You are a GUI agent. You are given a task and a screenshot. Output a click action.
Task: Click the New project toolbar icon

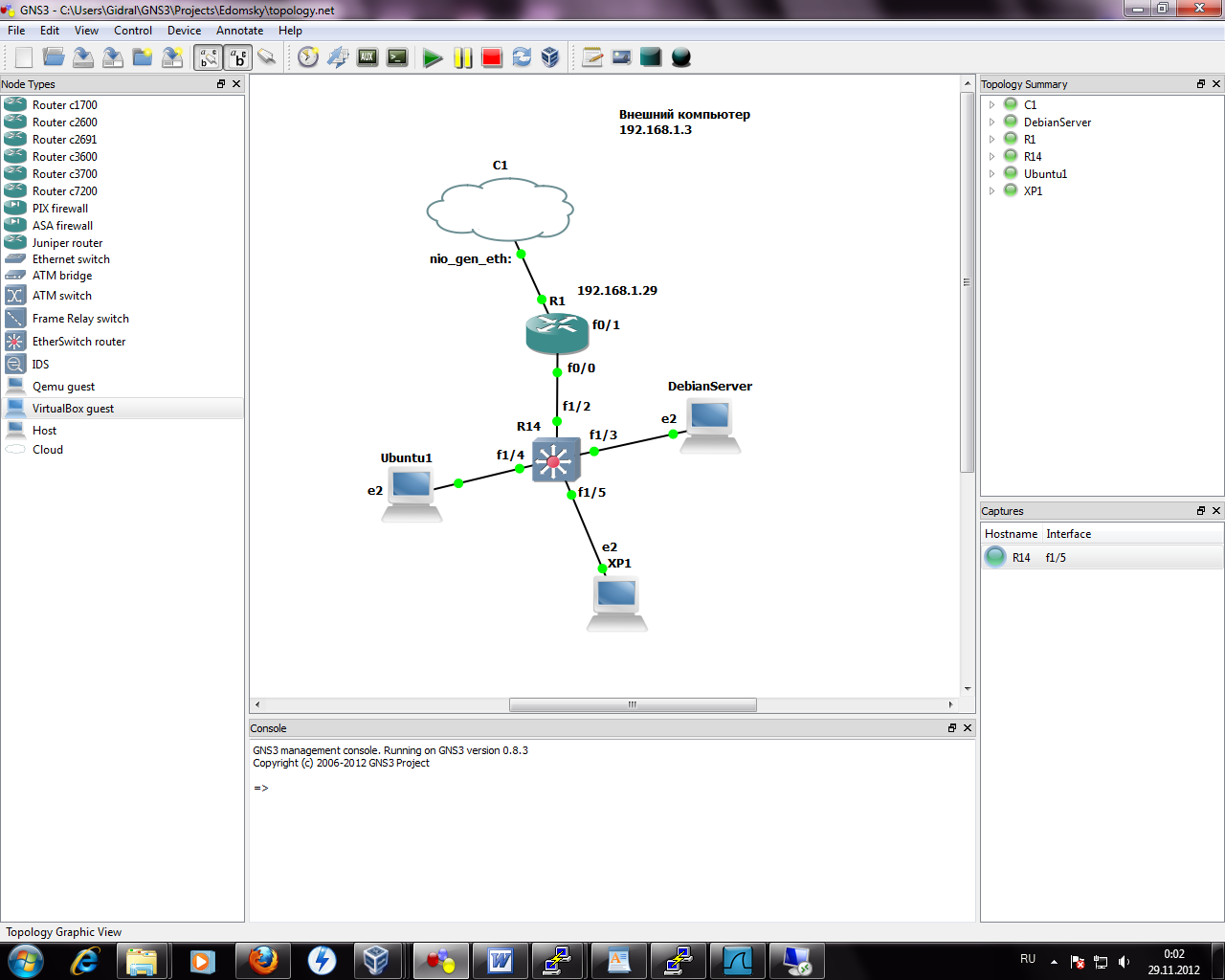[x=143, y=57]
